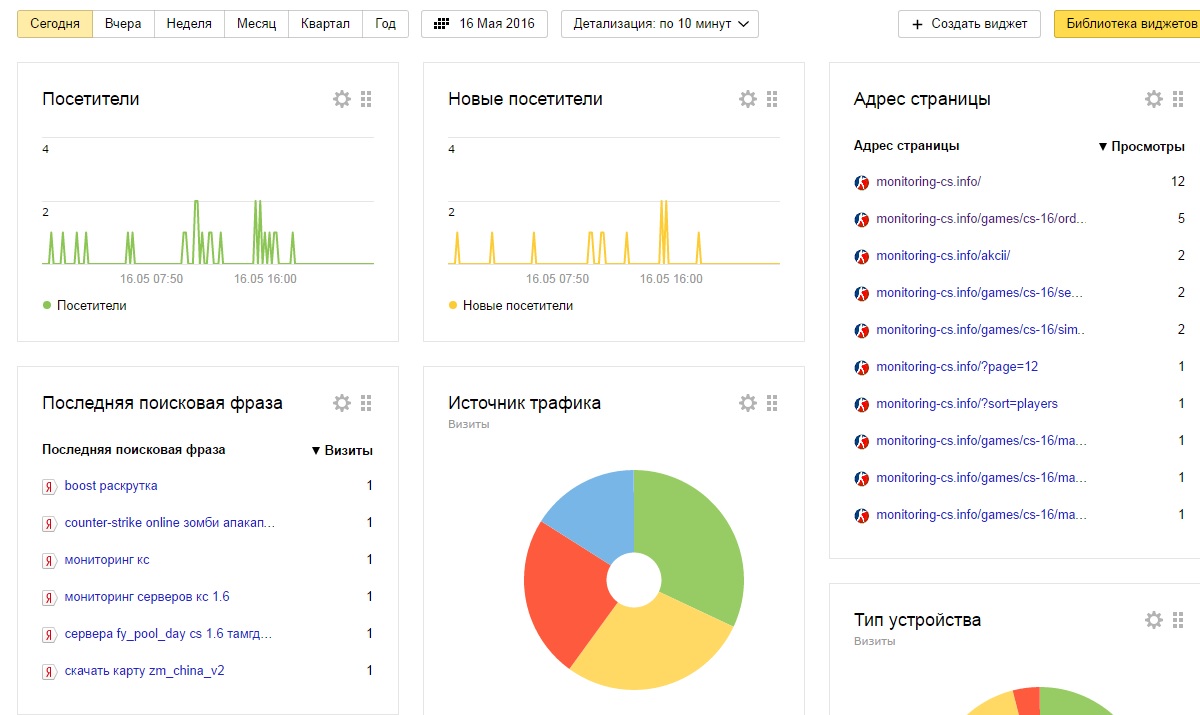The height and width of the screenshot is (715, 1200).
Task: Click скачать карту zm_china_v2 phrase
Action: coord(145,671)
